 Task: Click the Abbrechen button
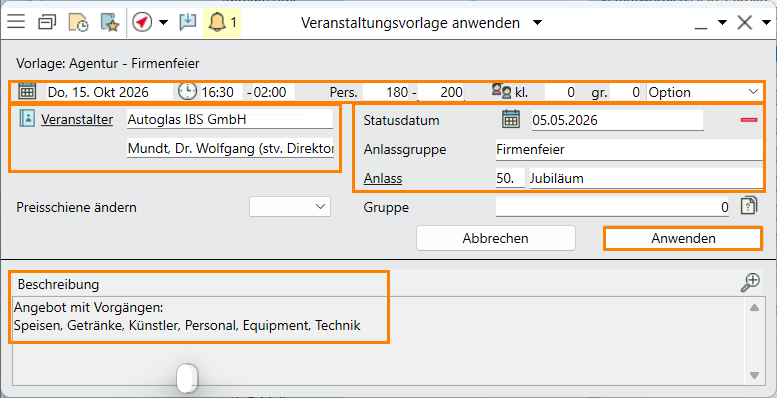click(496, 238)
